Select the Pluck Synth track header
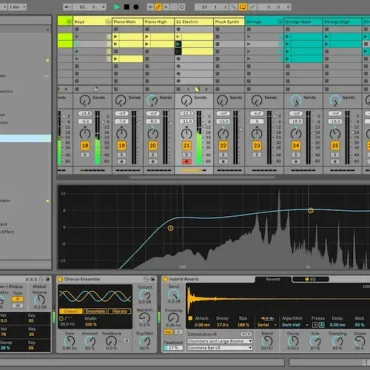This screenshot has height=370, width=370. point(229,22)
